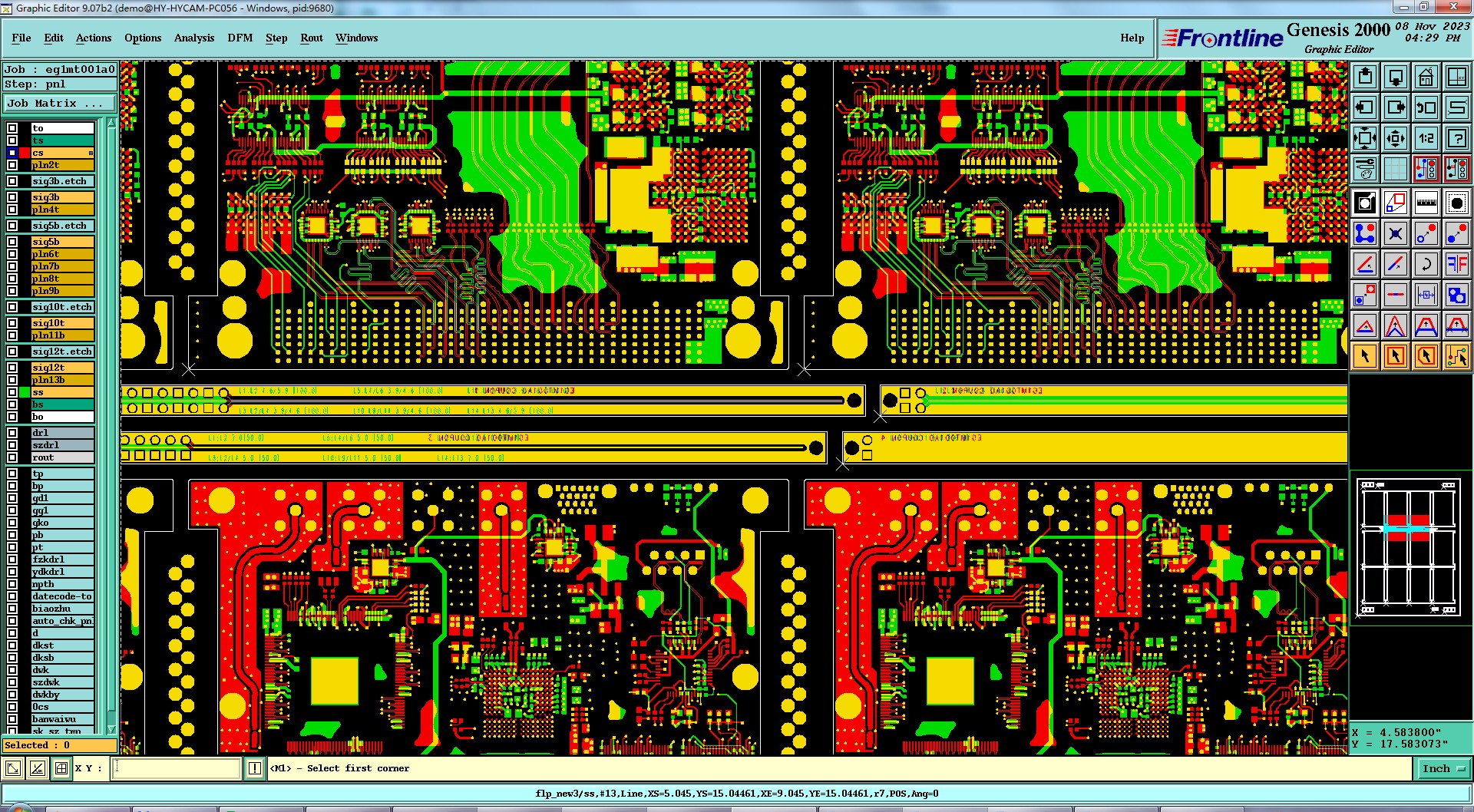Open the DFM menu
The width and height of the screenshot is (1474, 812).
pos(240,38)
